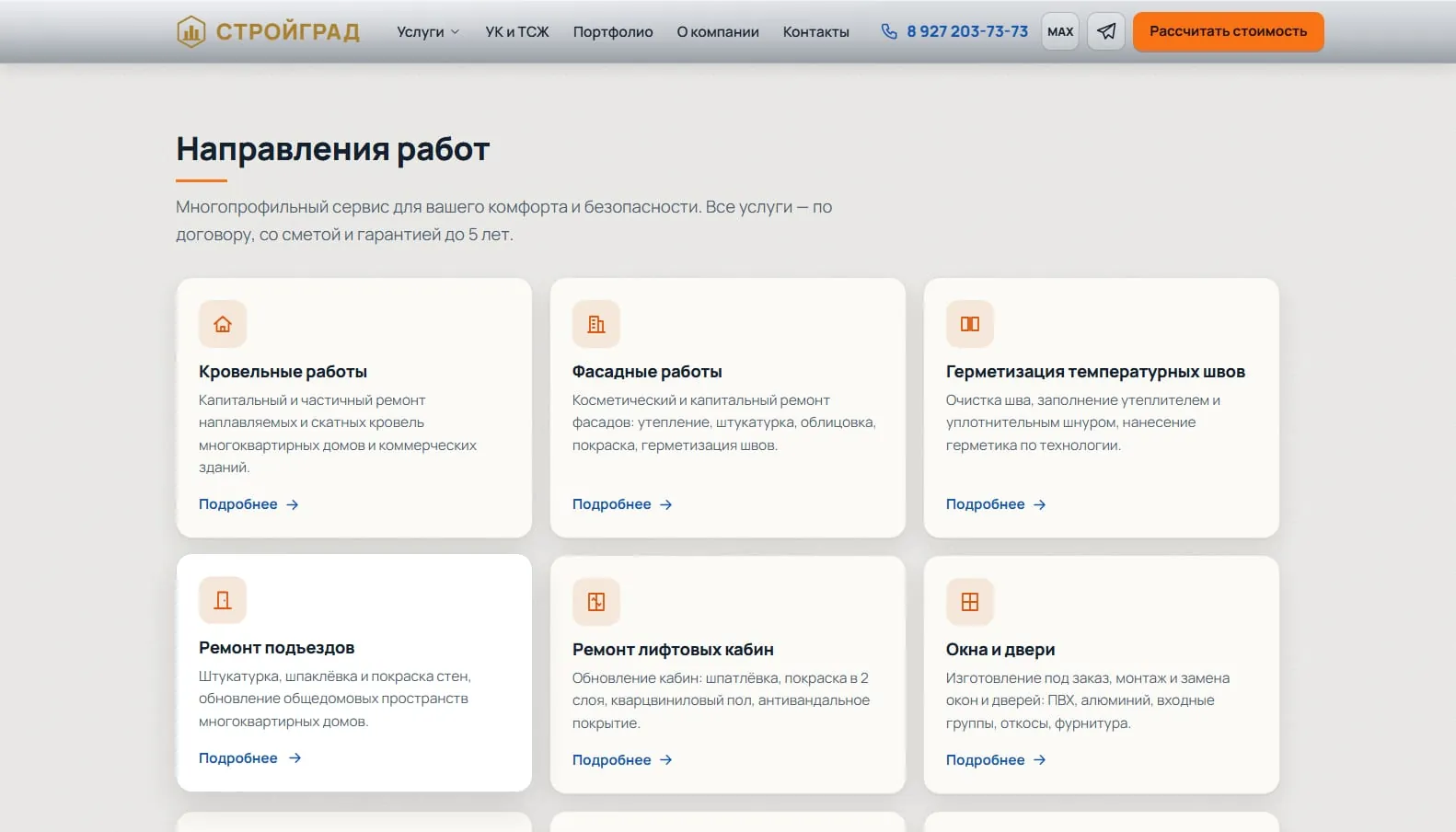Click the door icon for Ремонт подъездов
This screenshot has height=832, width=1456.
223,600
